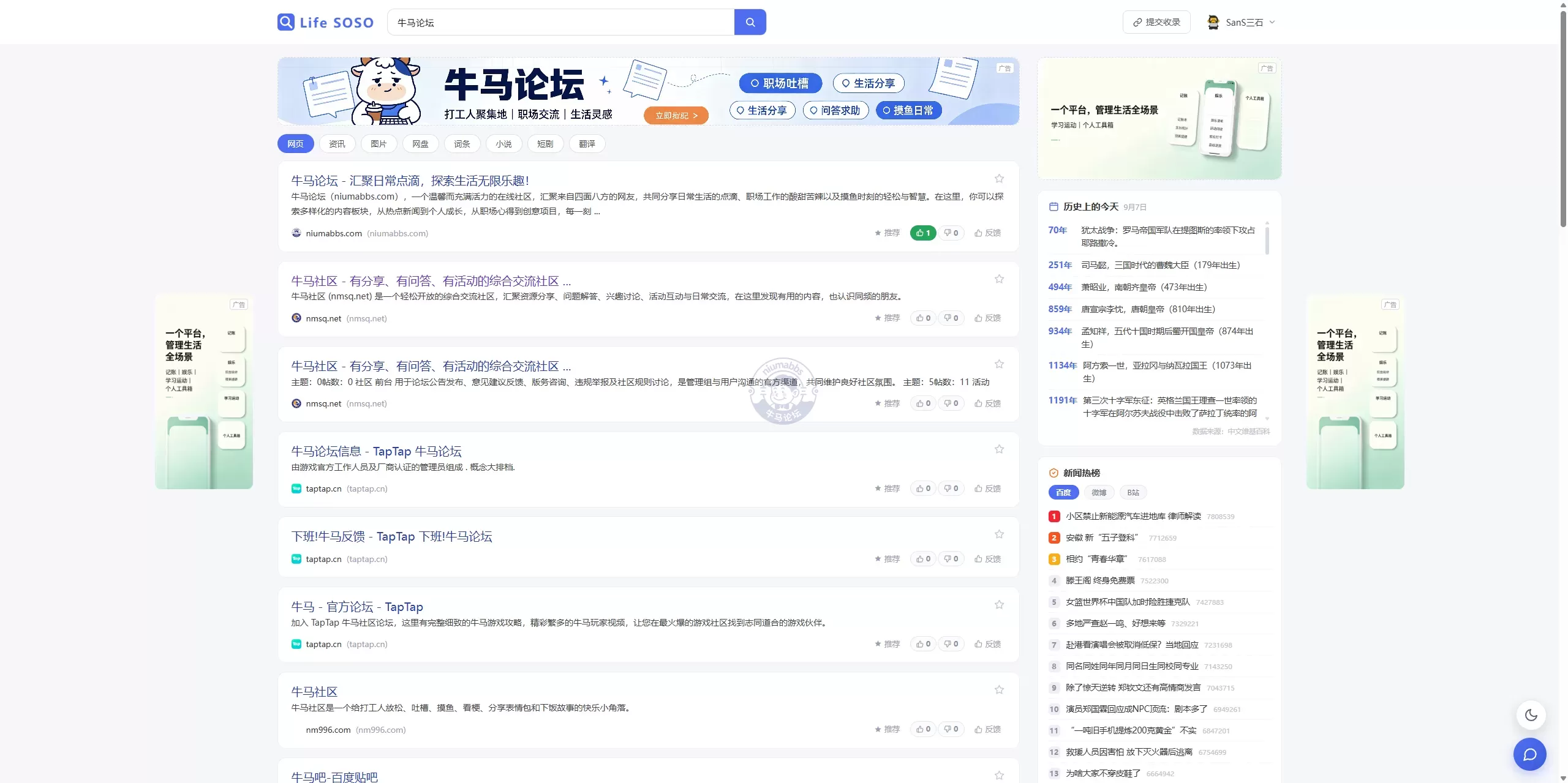1568x783 pixels.
Task: Upvote the 下班!牛马反馈 result
Action: [923, 559]
